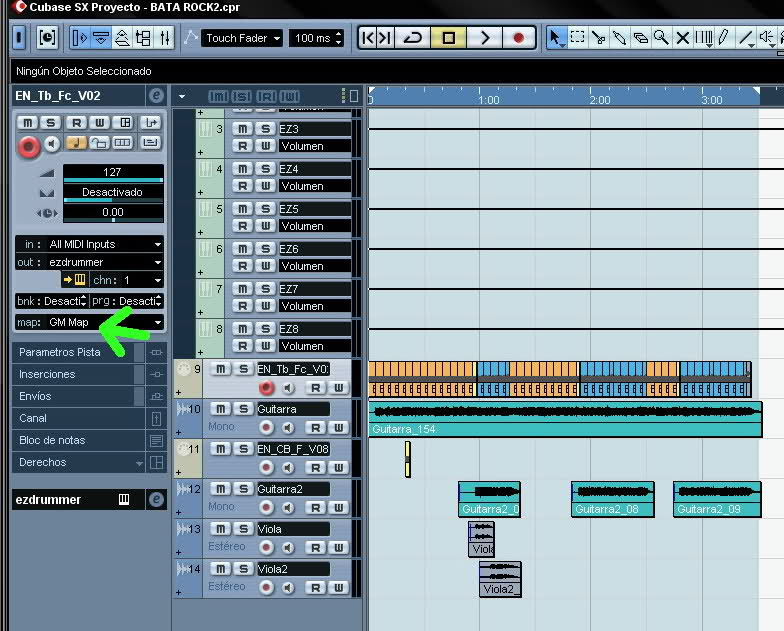The width and height of the screenshot is (784, 631).
Task: Select the Range Selection tool
Action: (578, 38)
